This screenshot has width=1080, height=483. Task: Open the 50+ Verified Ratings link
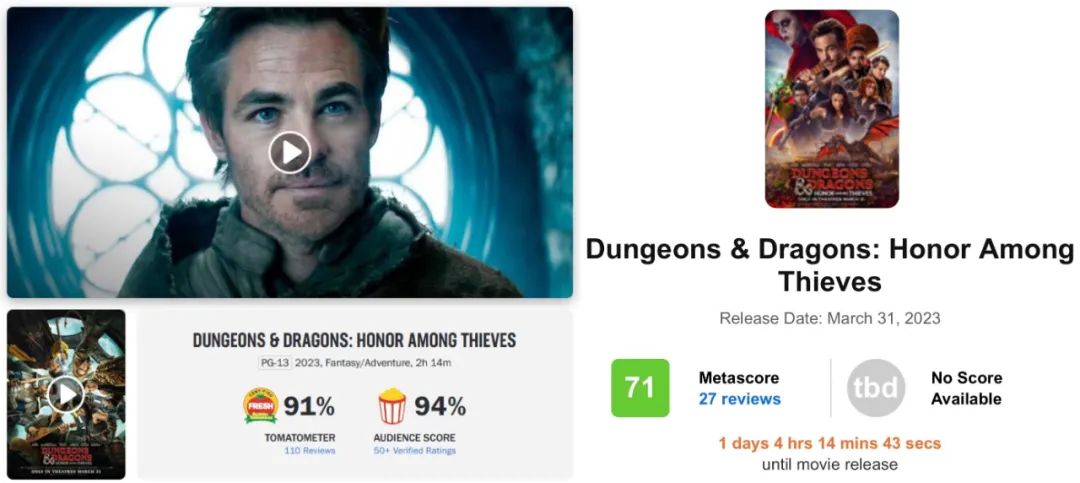tap(414, 451)
